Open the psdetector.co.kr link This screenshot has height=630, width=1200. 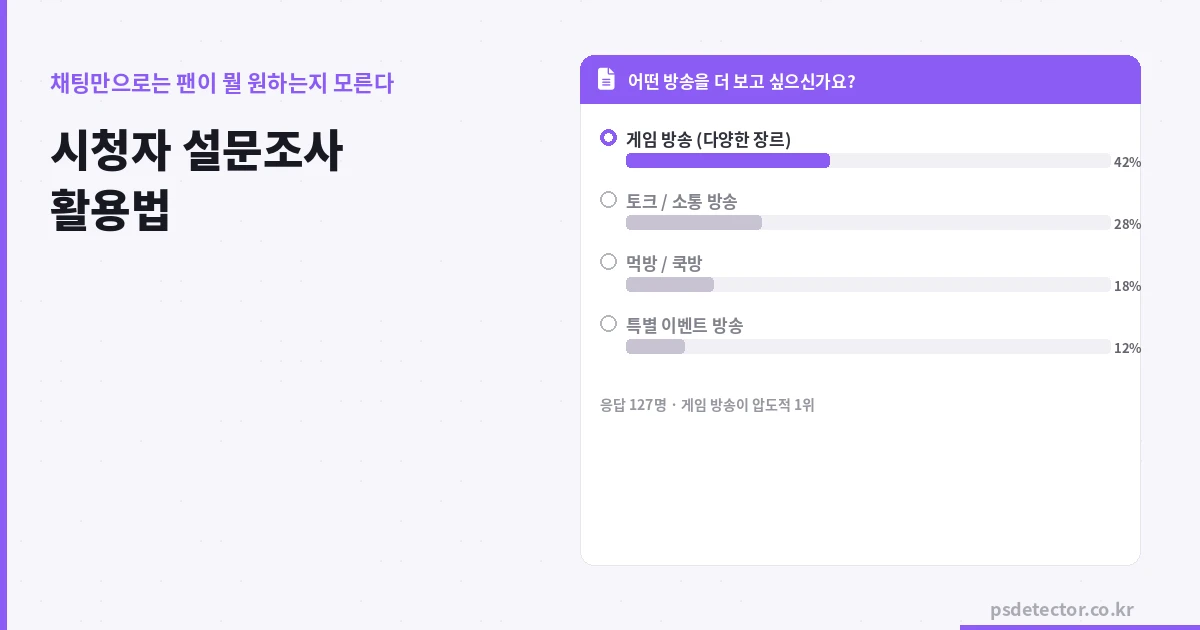[x=1061, y=609]
